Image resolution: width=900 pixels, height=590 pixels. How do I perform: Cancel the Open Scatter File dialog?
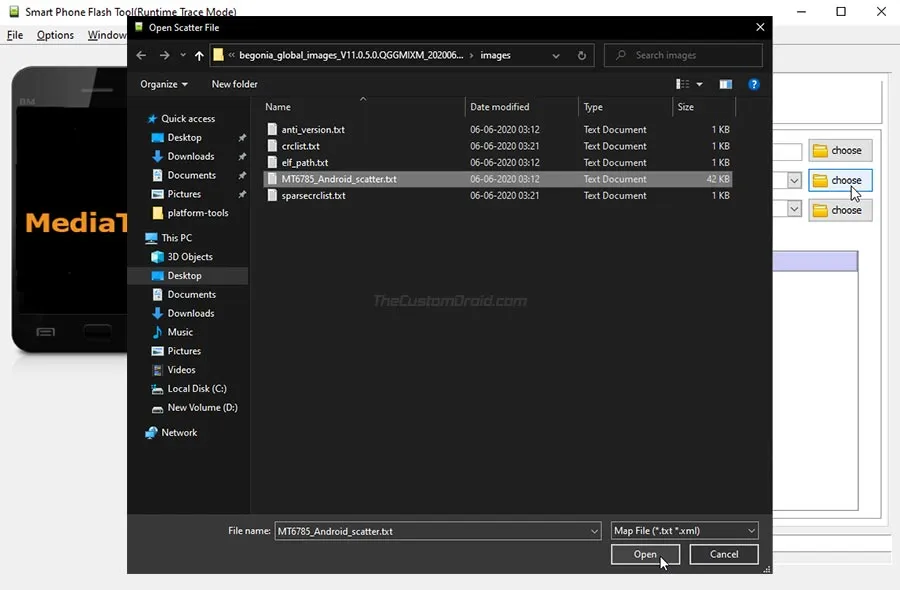[723, 554]
